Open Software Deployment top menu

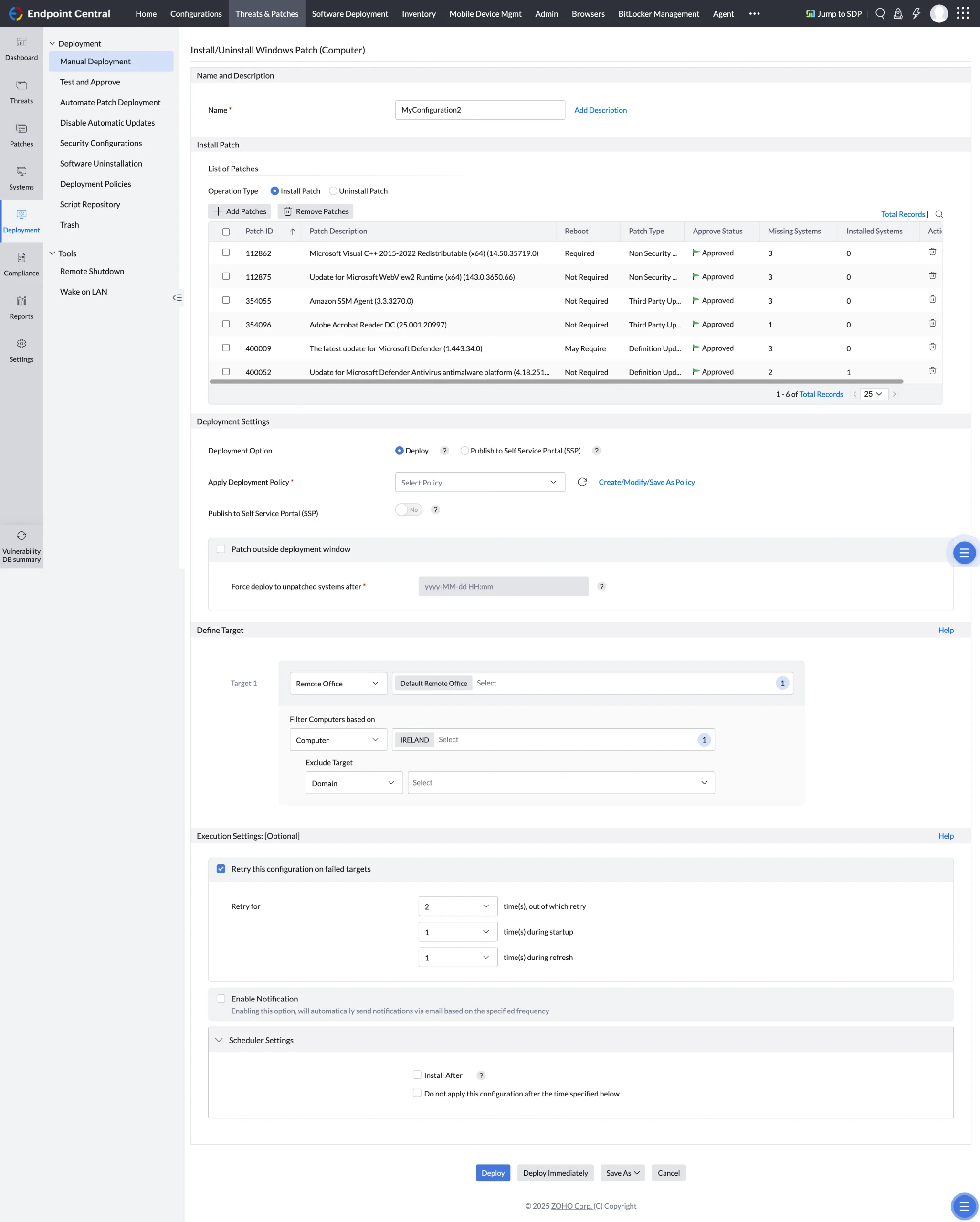350,13
